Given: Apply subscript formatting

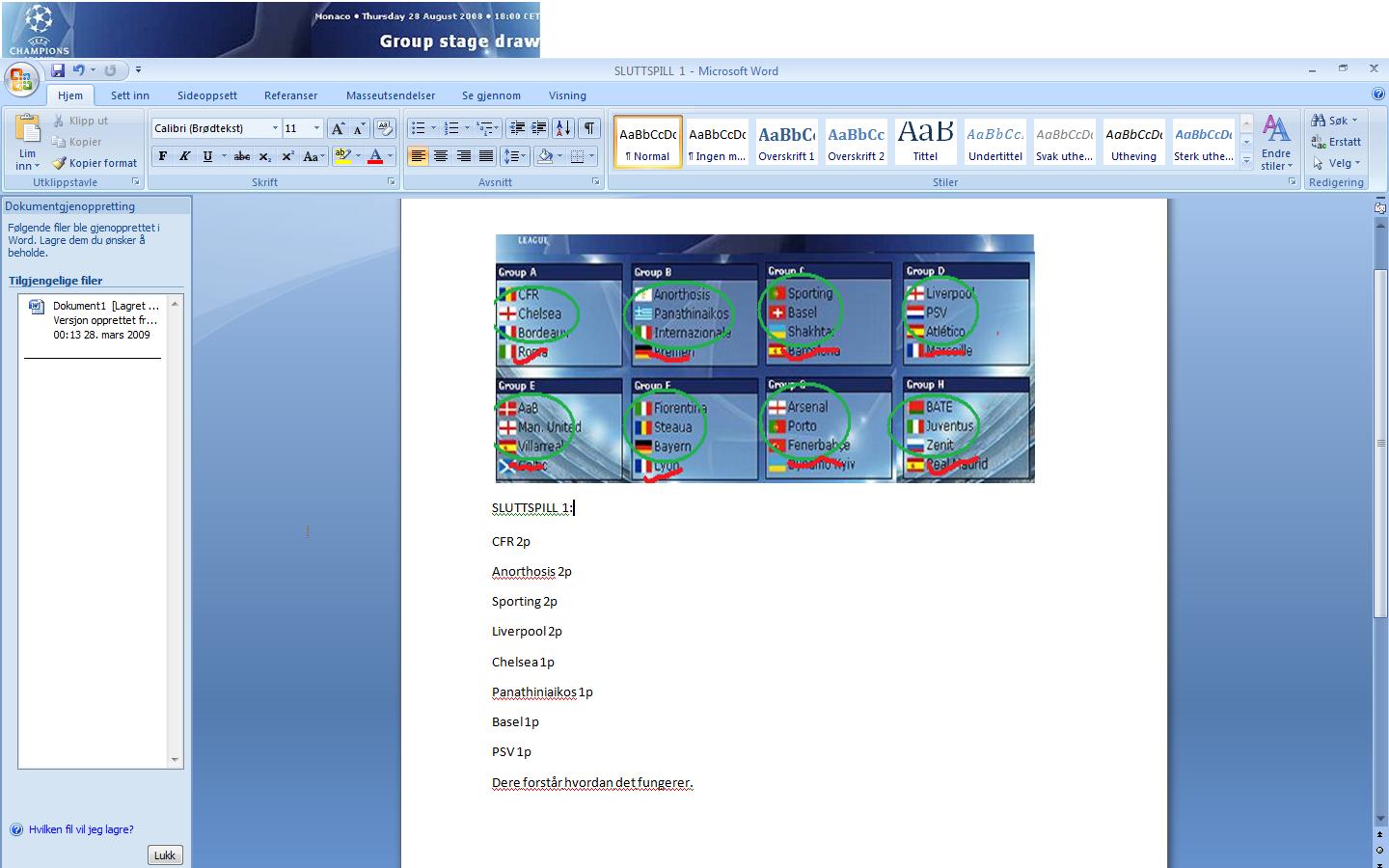Looking at the screenshot, I should point(265,156).
